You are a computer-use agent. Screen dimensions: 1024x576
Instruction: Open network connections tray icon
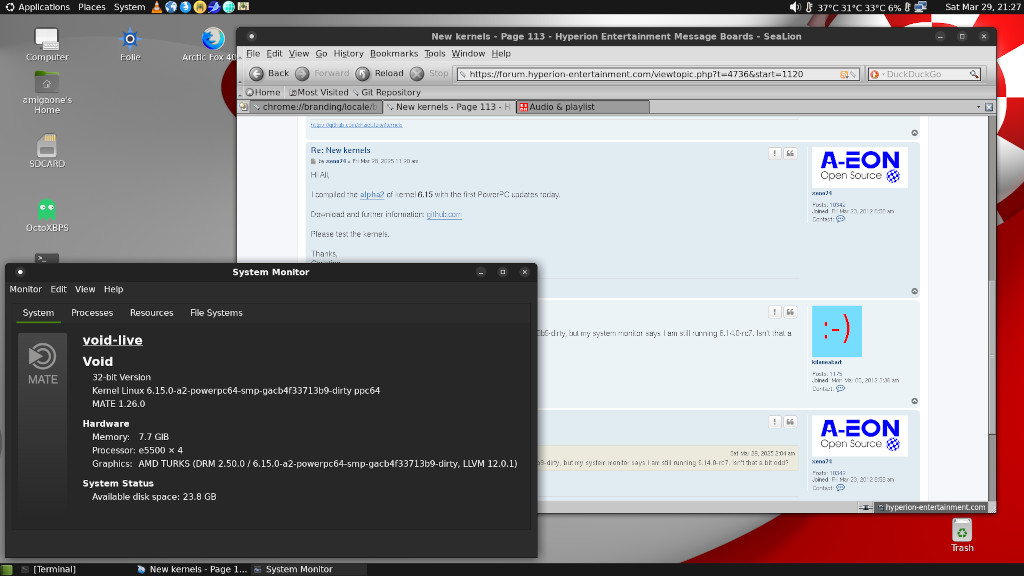921,7
